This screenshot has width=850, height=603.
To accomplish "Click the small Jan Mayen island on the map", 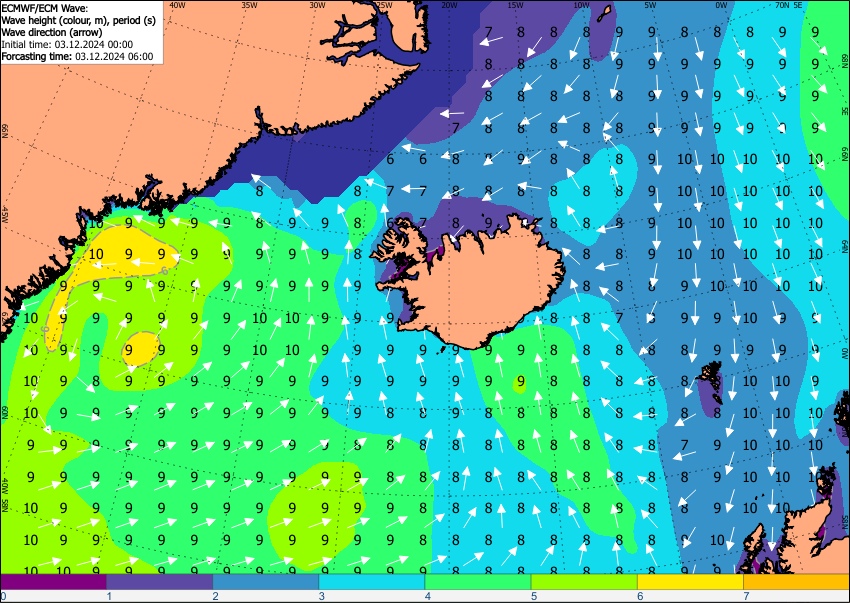I will click(605, 14).
